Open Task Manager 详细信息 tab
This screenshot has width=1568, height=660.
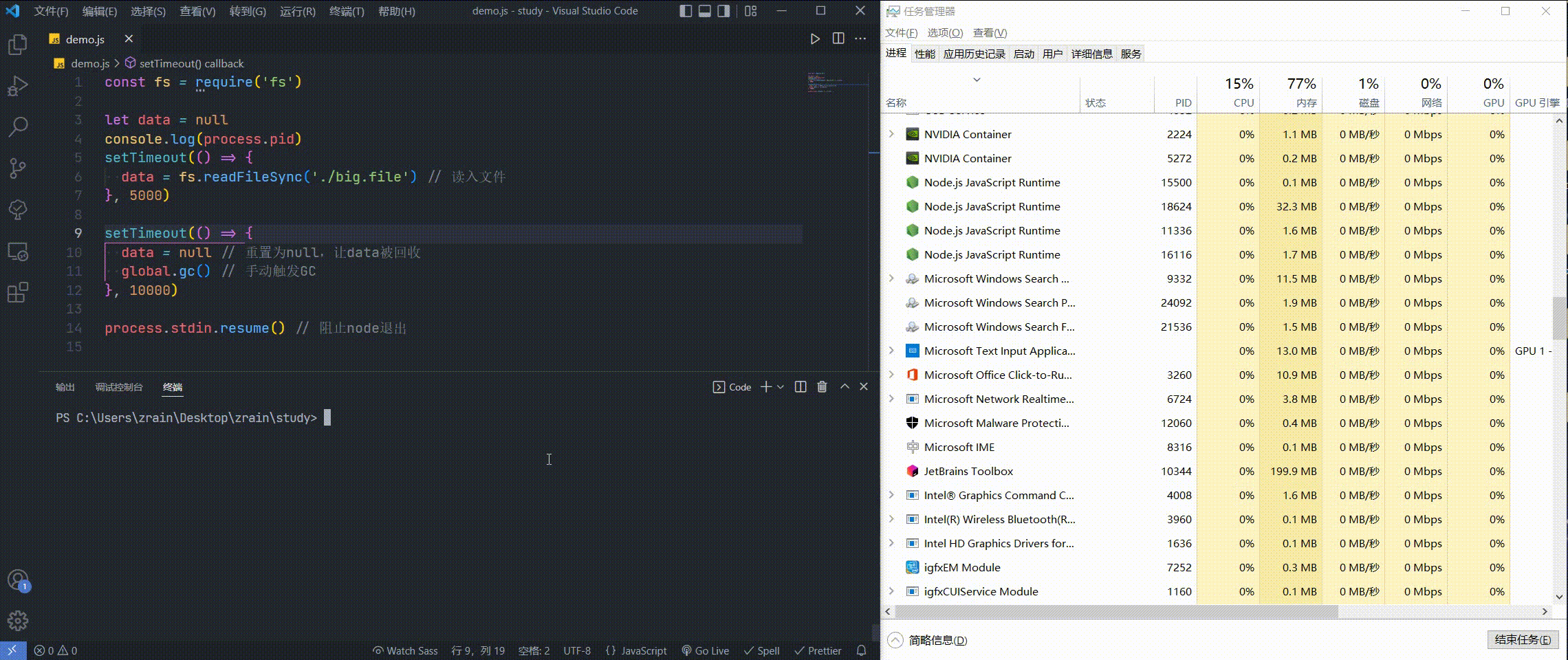[x=1091, y=54]
